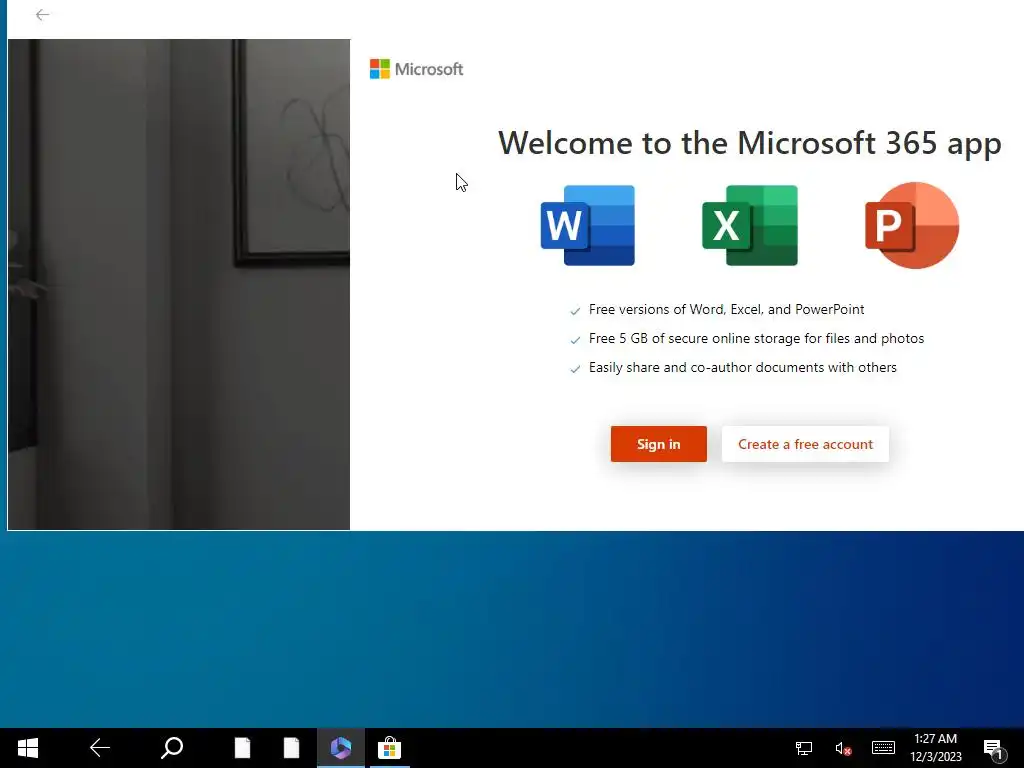Click the taskbar back arrow
The image size is (1024, 768).
point(99,748)
